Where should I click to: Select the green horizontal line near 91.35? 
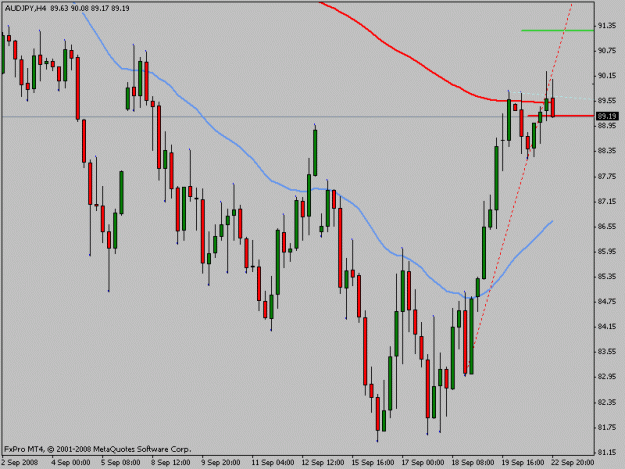coord(557,30)
